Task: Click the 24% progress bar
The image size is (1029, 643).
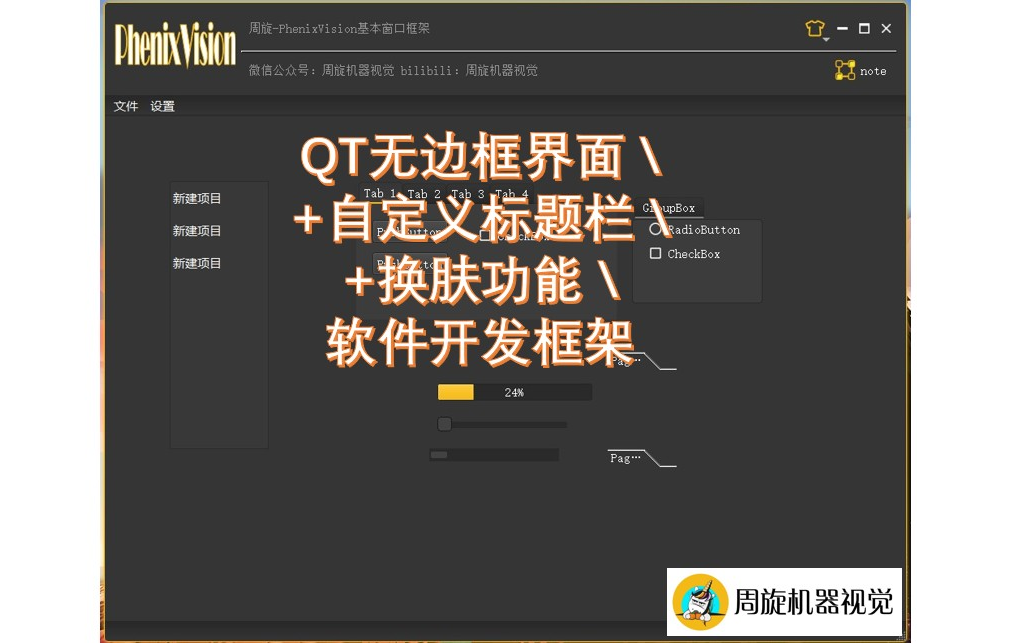Action: [x=514, y=392]
